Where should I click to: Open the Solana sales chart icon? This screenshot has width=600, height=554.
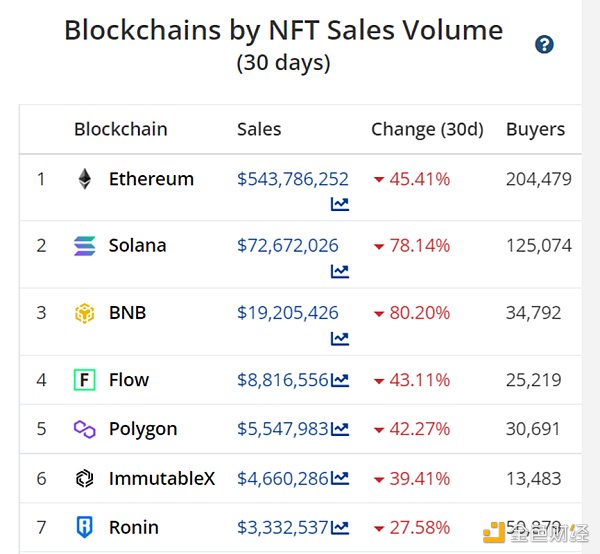click(340, 271)
